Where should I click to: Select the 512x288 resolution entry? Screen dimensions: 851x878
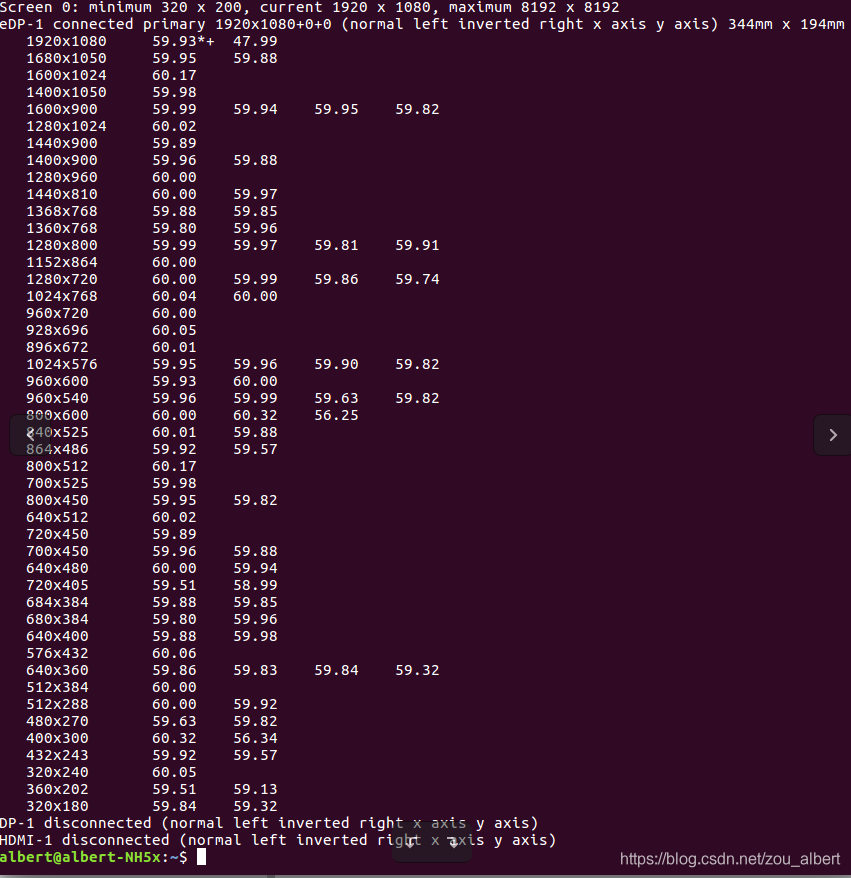pyautogui.click(x=57, y=704)
